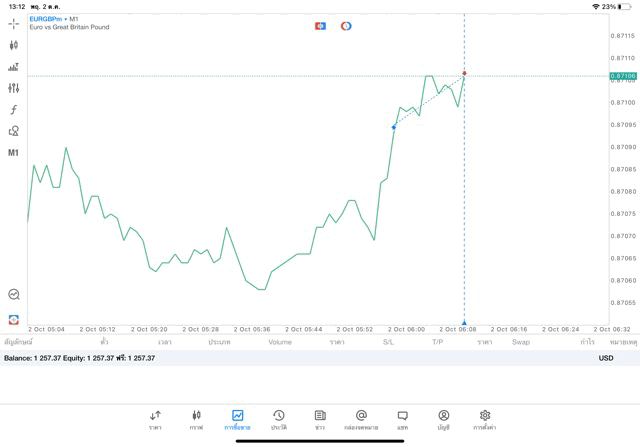
Task: Sort positions by Volume column header
Action: pyautogui.click(x=280, y=342)
